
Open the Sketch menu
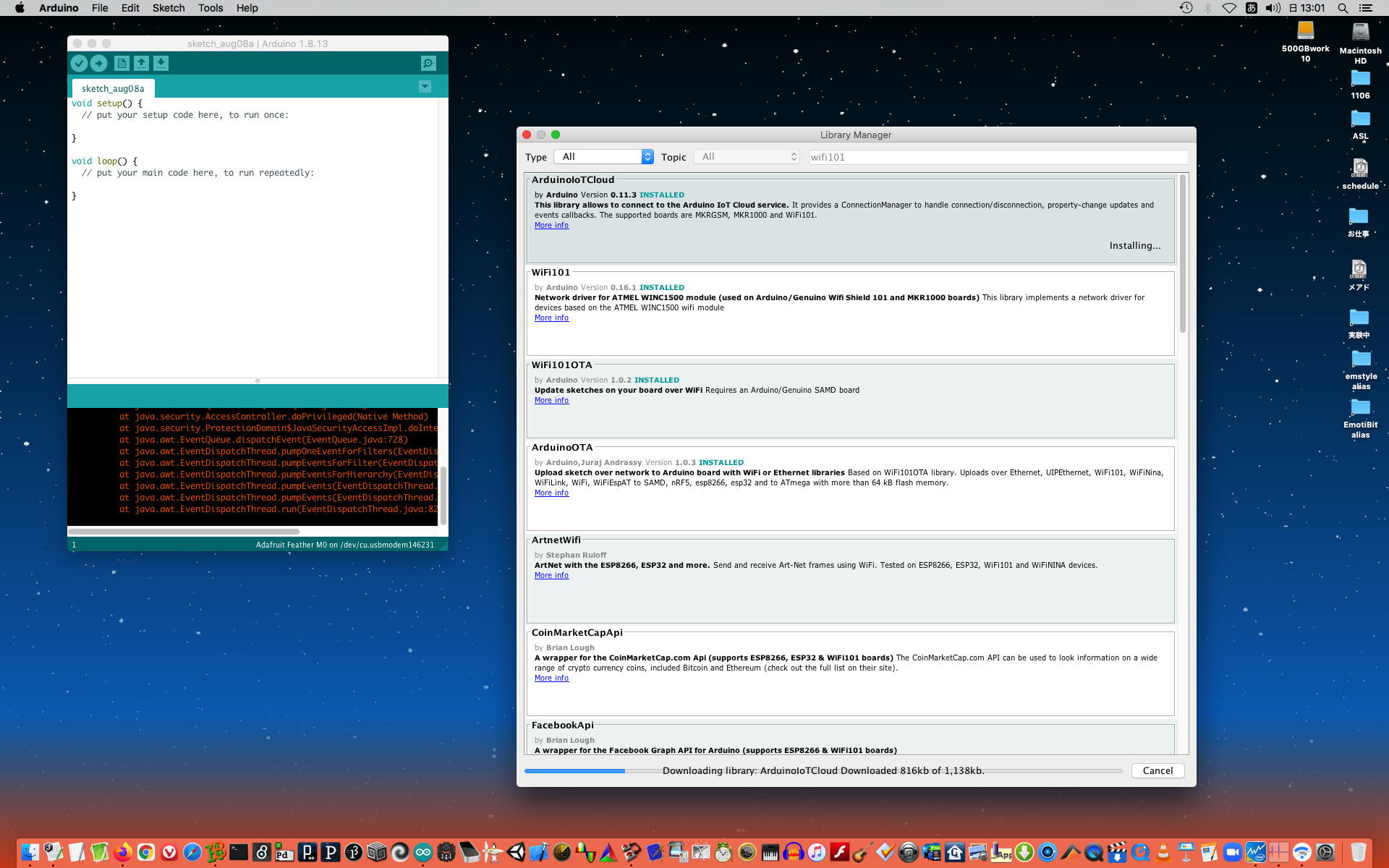click(x=168, y=8)
